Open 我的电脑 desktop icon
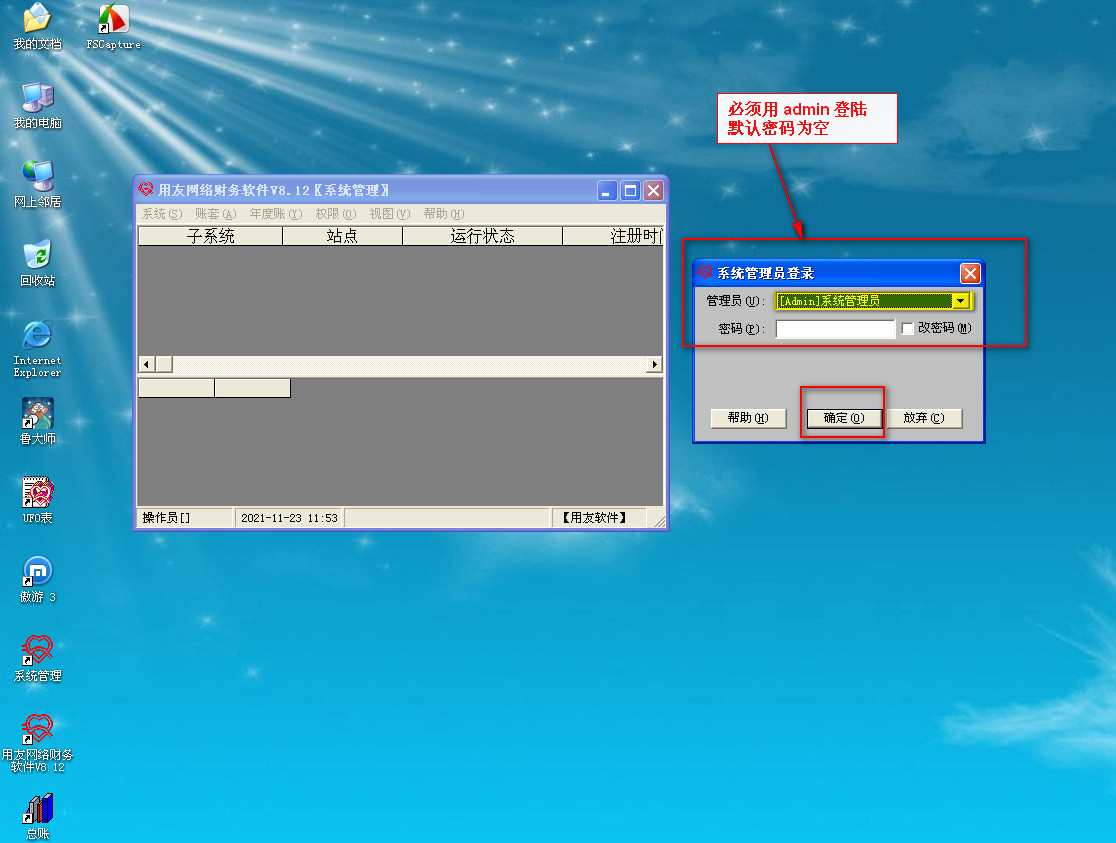This screenshot has height=843, width=1116. coord(37,98)
